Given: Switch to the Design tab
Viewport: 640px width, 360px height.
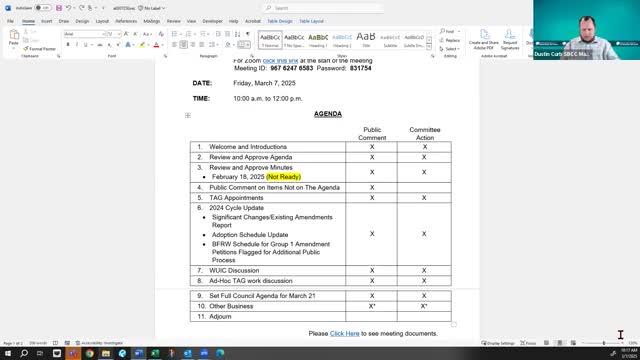Looking at the screenshot, I should [x=82, y=21].
